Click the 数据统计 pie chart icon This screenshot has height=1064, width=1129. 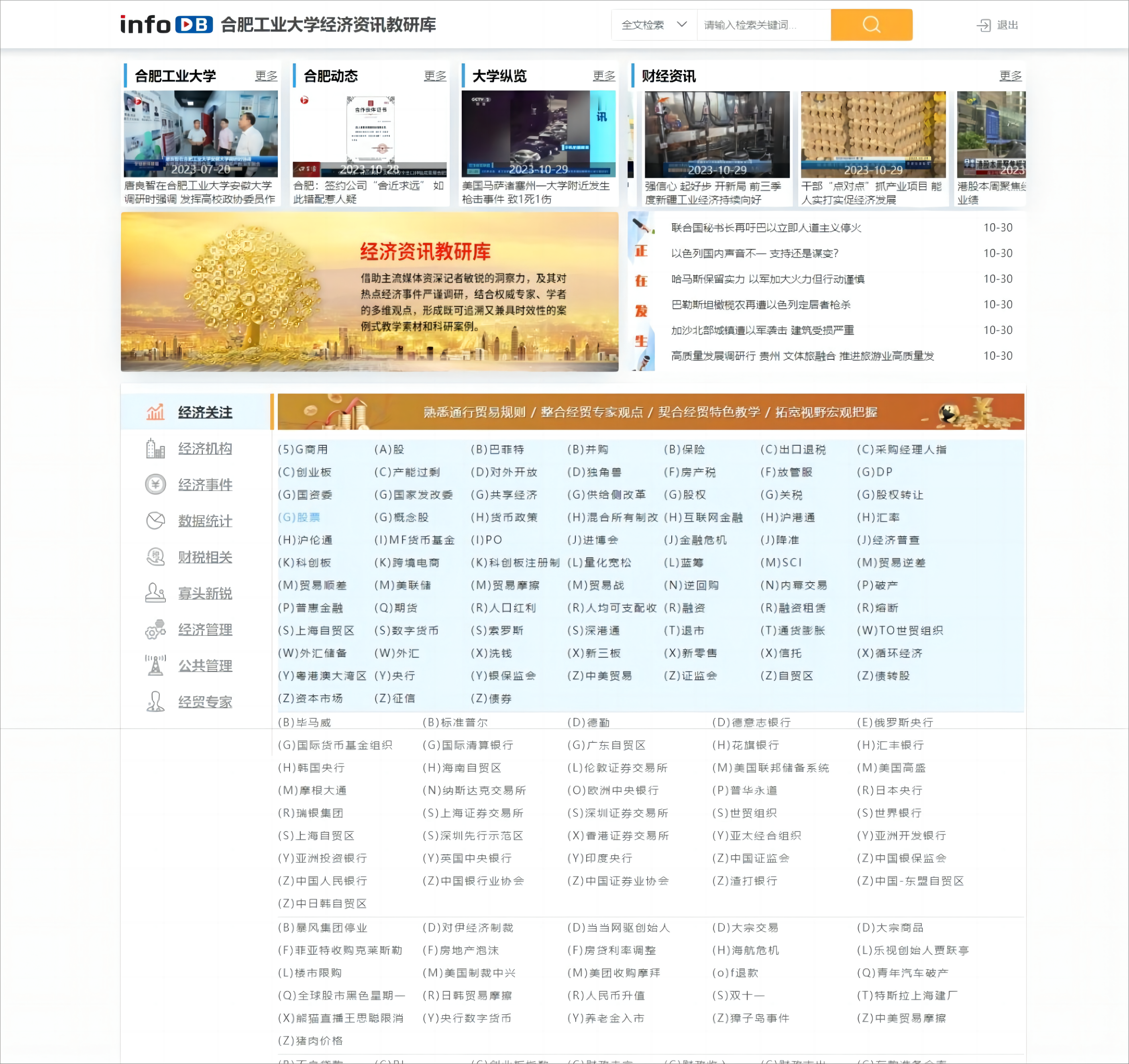[x=155, y=520]
